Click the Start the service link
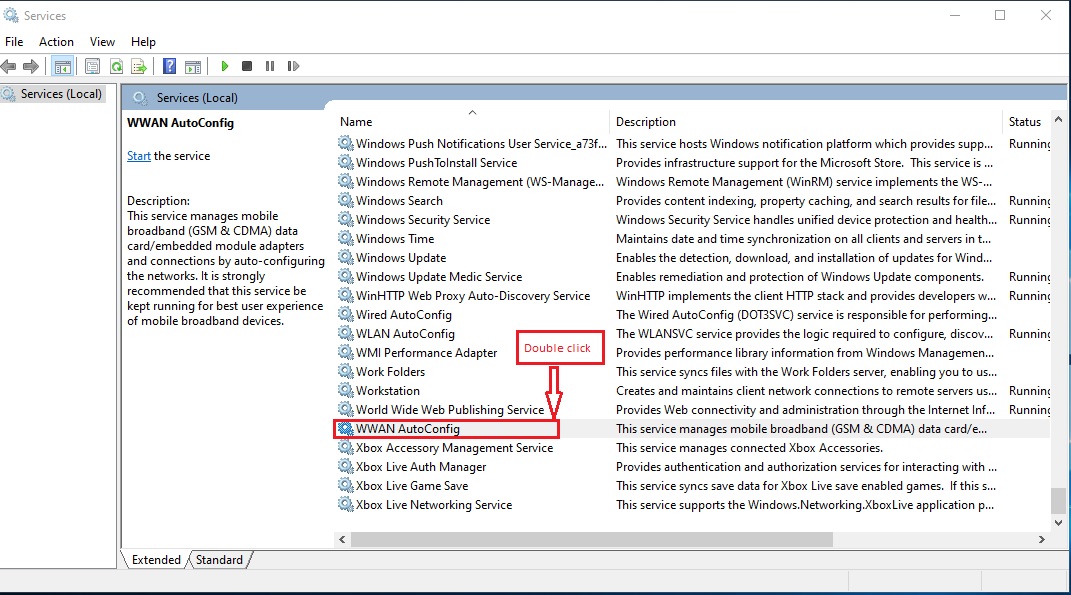This screenshot has width=1071, height=595. [x=139, y=156]
